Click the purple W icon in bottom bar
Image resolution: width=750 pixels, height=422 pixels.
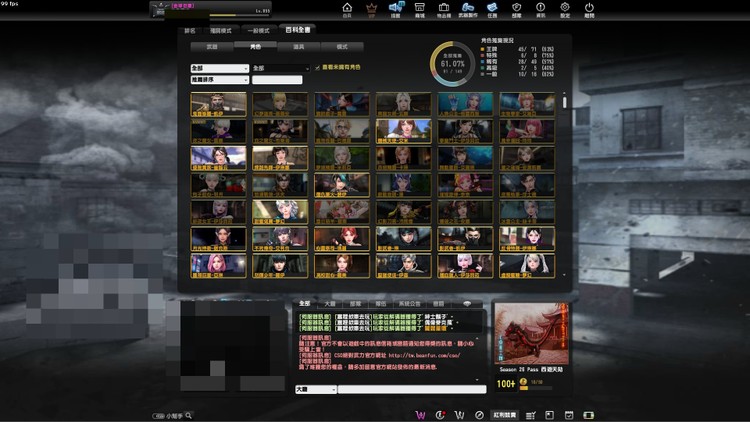tap(420, 415)
